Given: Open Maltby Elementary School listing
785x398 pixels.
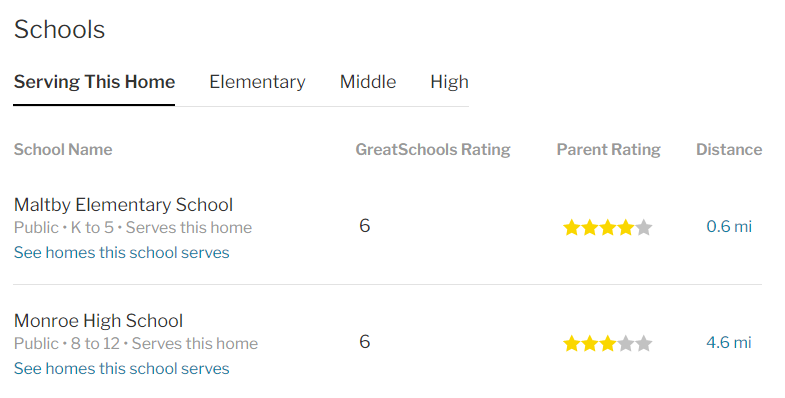Looking at the screenshot, I should [x=123, y=205].
